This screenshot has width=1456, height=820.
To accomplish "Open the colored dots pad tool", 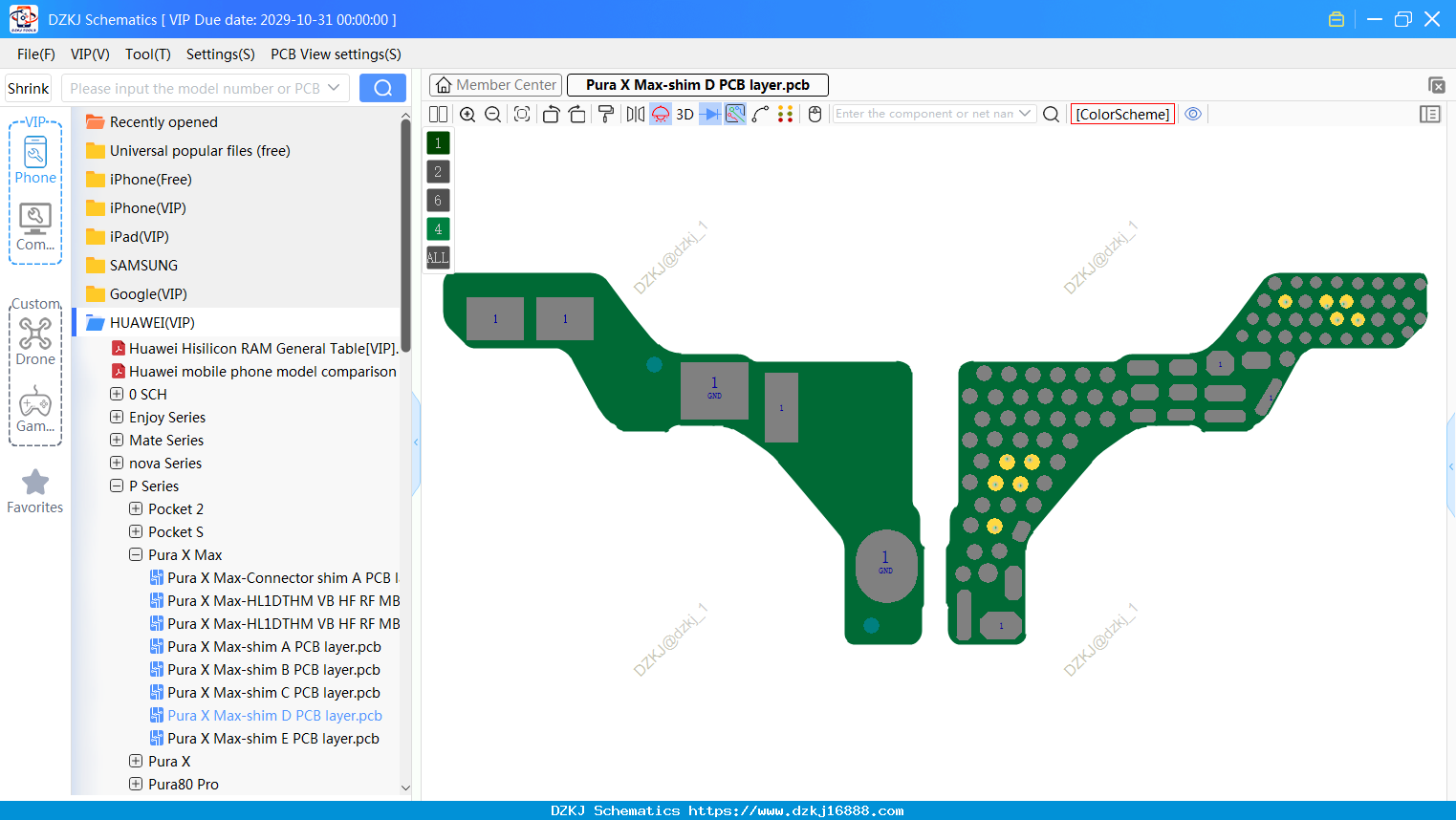I will 786,114.
